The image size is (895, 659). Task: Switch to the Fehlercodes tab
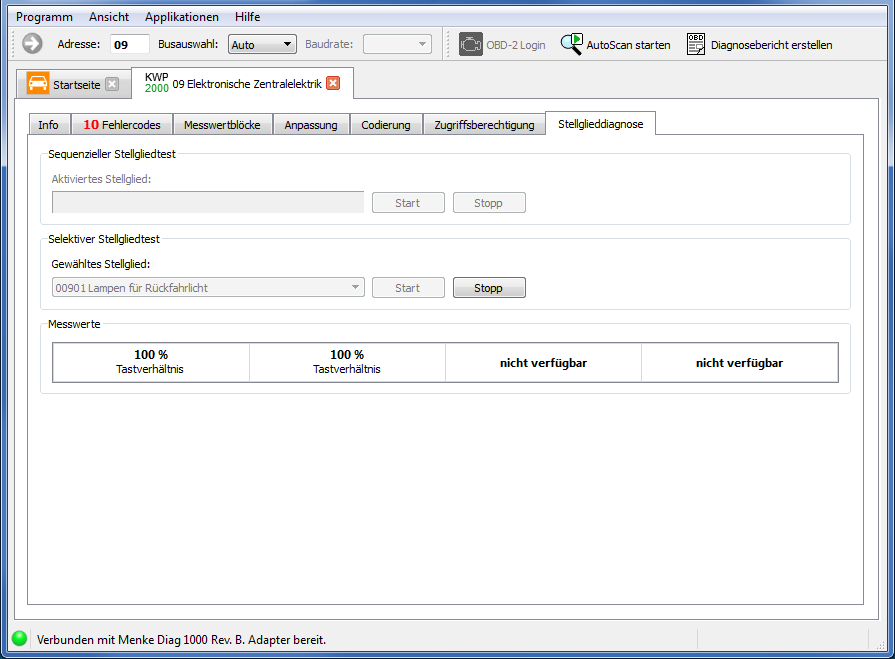pyautogui.click(x=121, y=125)
